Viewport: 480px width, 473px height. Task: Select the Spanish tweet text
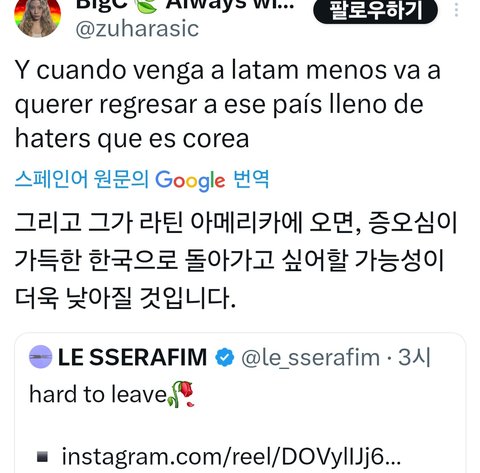(x=228, y=104)
